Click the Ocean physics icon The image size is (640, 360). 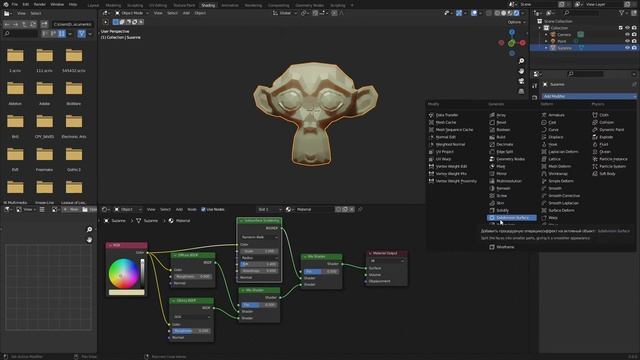pyautogui.click(x=595, y=152)
